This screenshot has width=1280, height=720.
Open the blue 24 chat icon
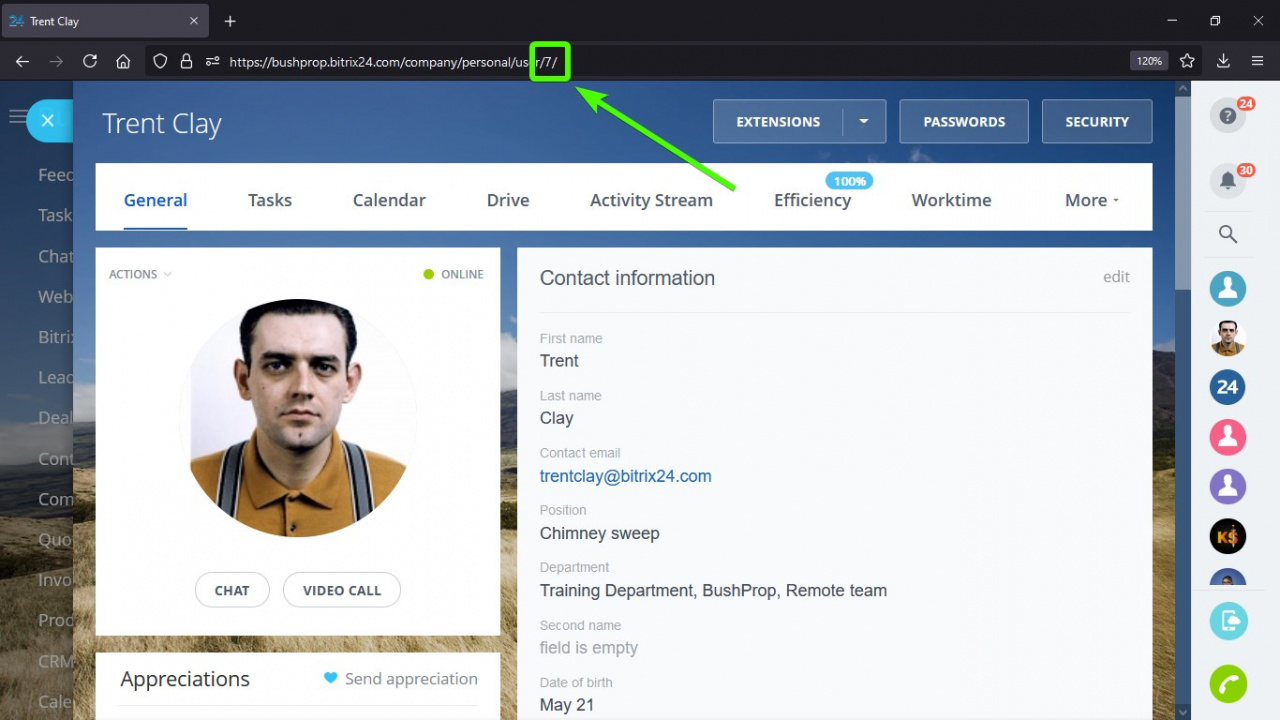1228,387
